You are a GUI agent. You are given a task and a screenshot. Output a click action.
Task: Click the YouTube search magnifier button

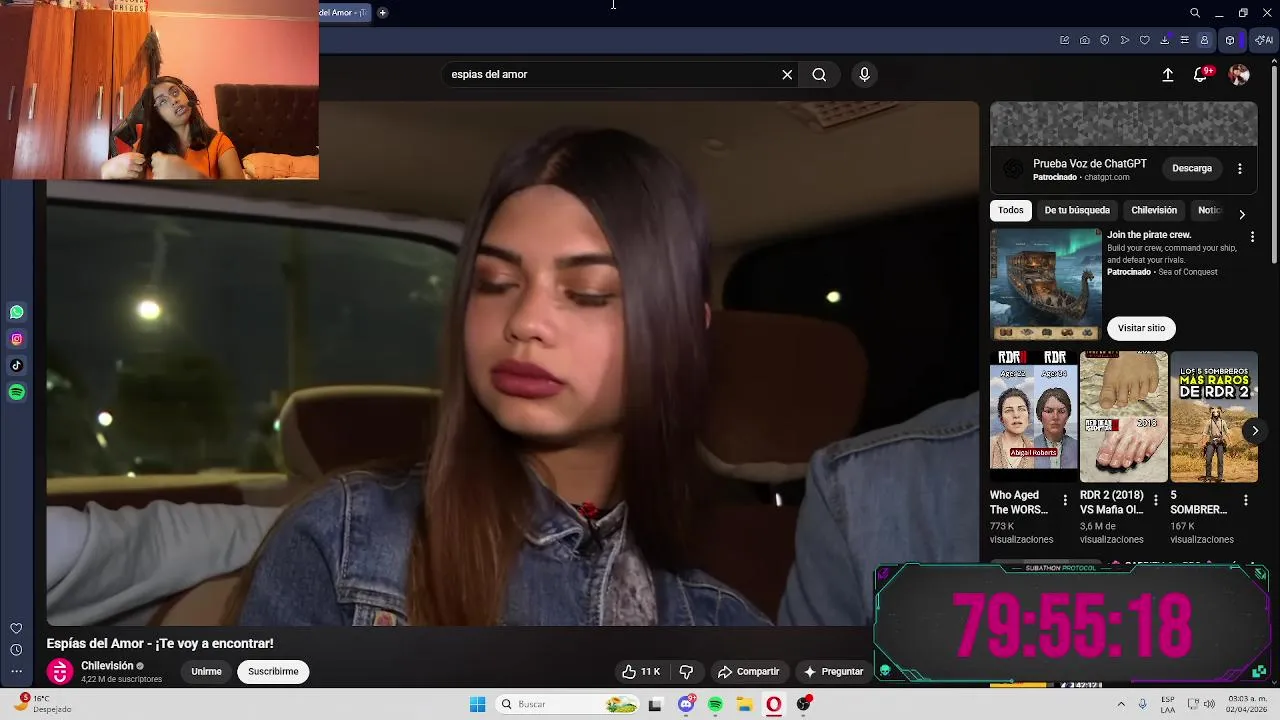[x=819, y=74]
